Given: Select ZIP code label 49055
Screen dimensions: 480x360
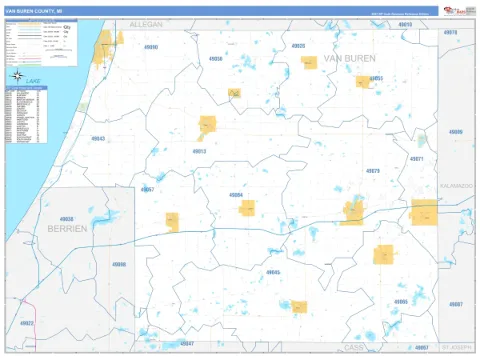Looking at the screenshot, I should pos(376,78).
